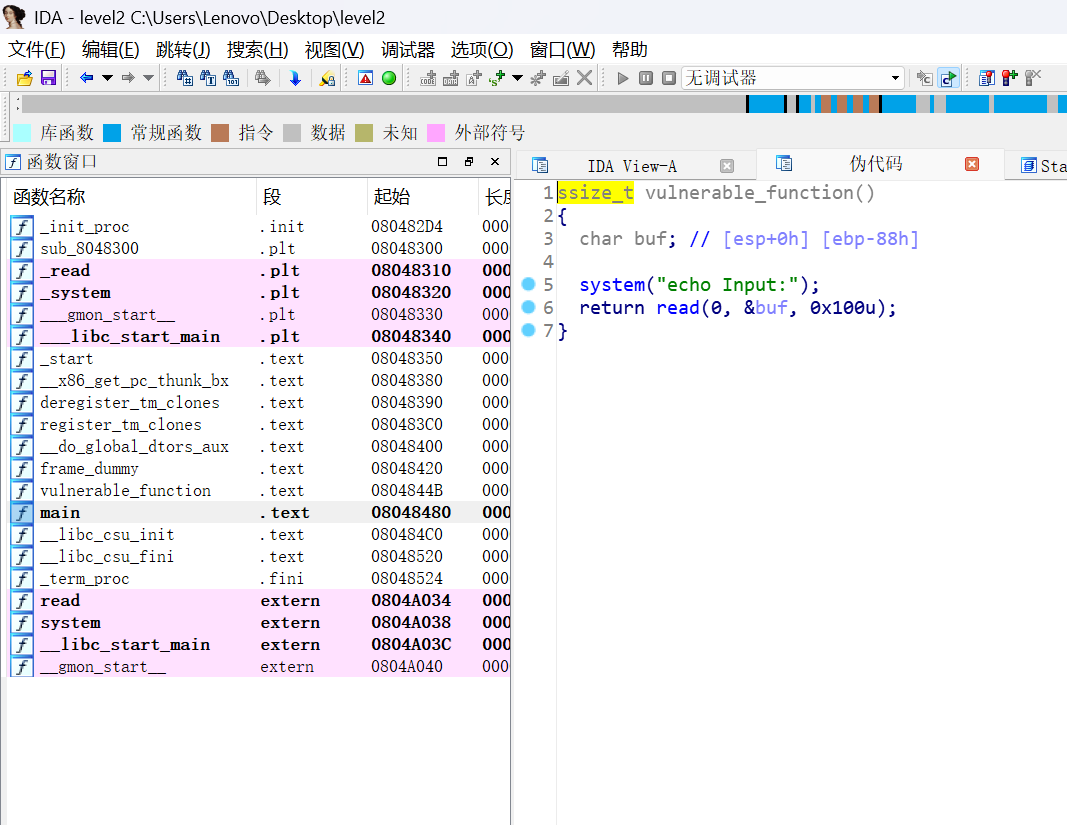This screenshot has width=1067, height=825.
Task: Toggle breakpoint dot on line 6
Action: pos(529,307)
